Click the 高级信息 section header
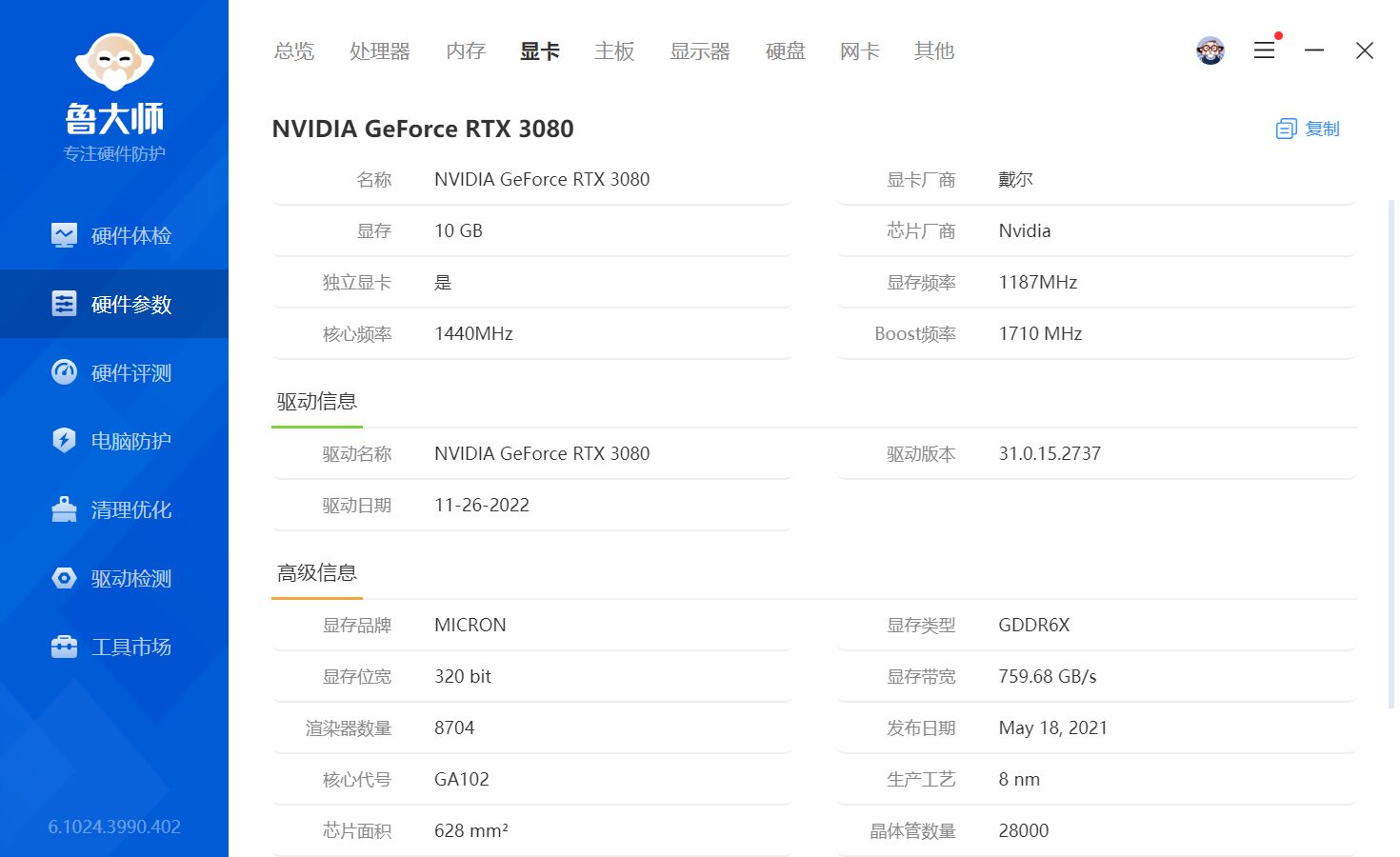This screenshot has height=857, width=1400. (317, 573)
